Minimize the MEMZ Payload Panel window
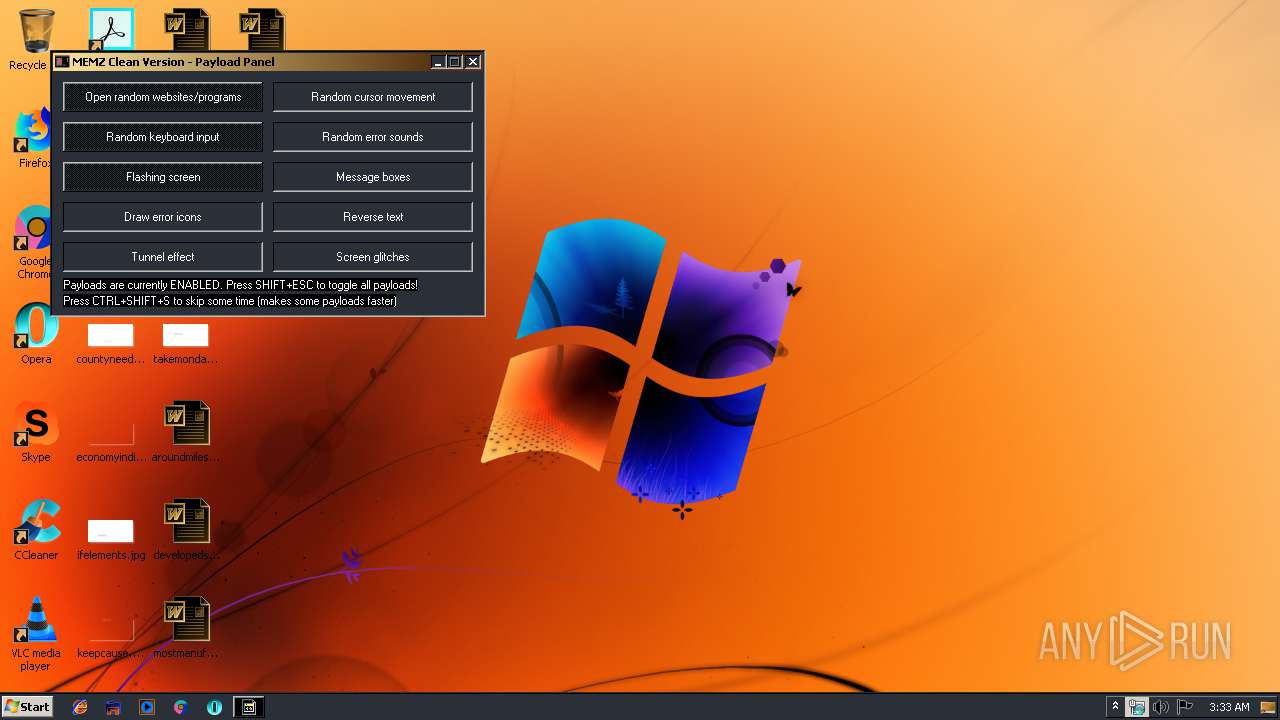The width and height of the screenshot is (1280, 720). pyautogui.click(x=438, y=62)
